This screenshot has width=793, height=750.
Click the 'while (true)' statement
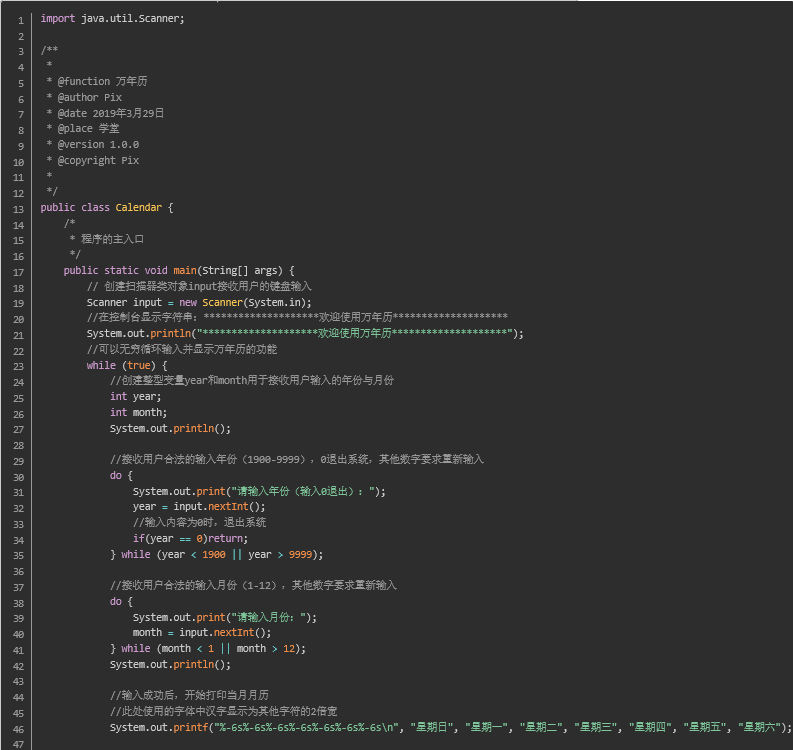coord(121,365)
